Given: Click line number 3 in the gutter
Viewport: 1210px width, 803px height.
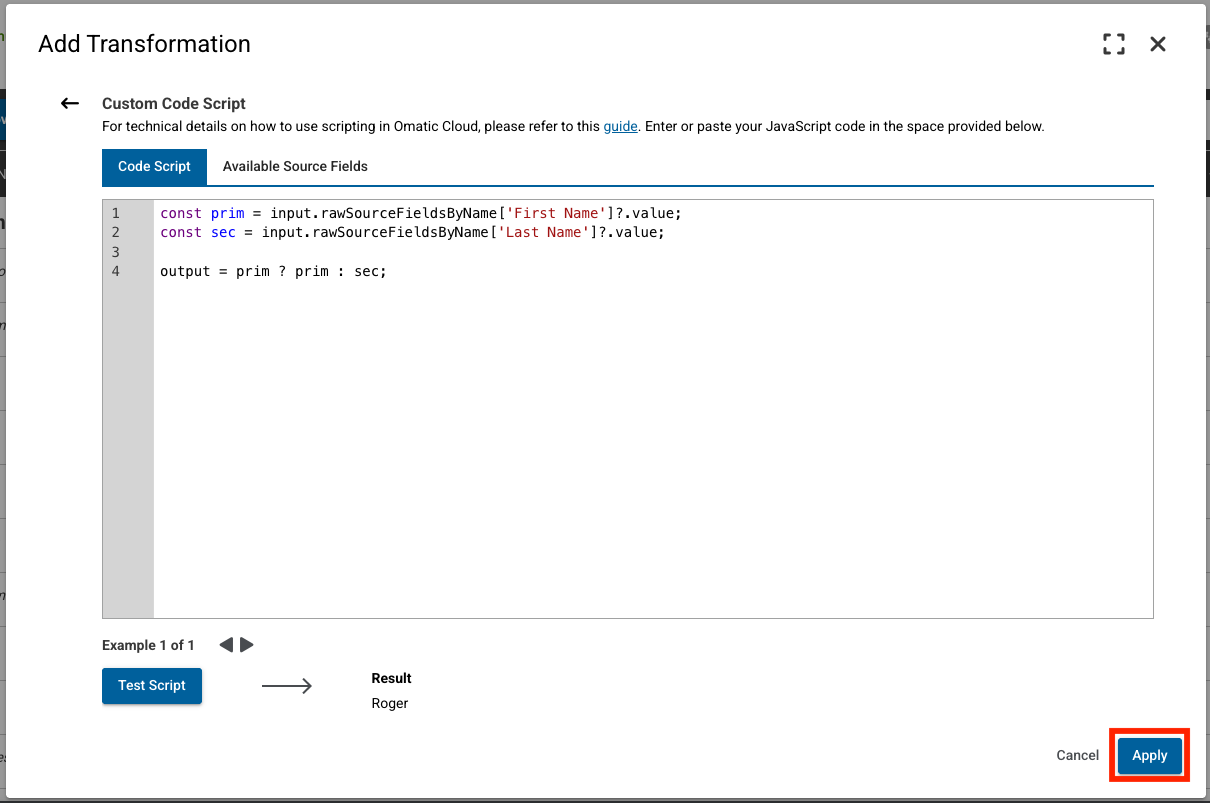Looking at the screenshot, I should (x=116, y=252).
